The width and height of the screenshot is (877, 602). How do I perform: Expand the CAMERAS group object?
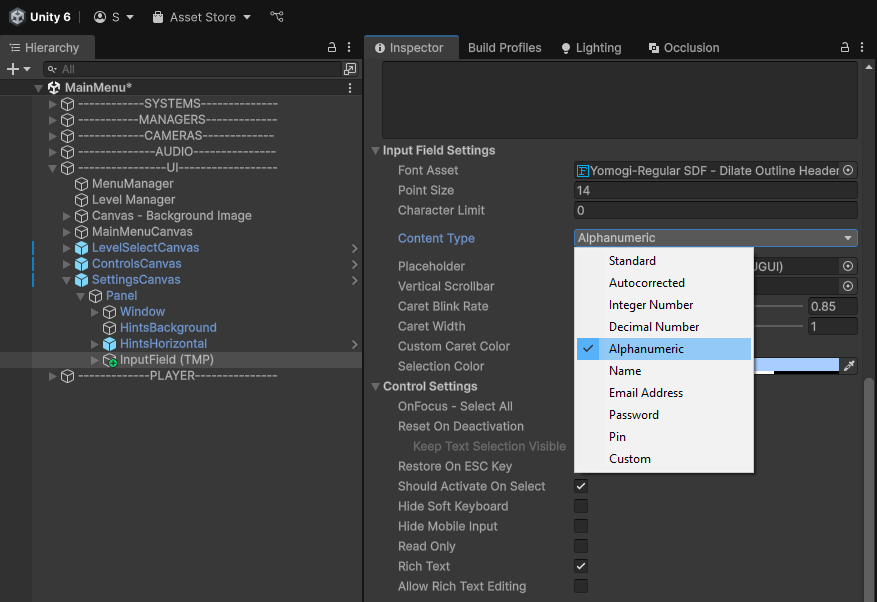(x=53, y=136)
